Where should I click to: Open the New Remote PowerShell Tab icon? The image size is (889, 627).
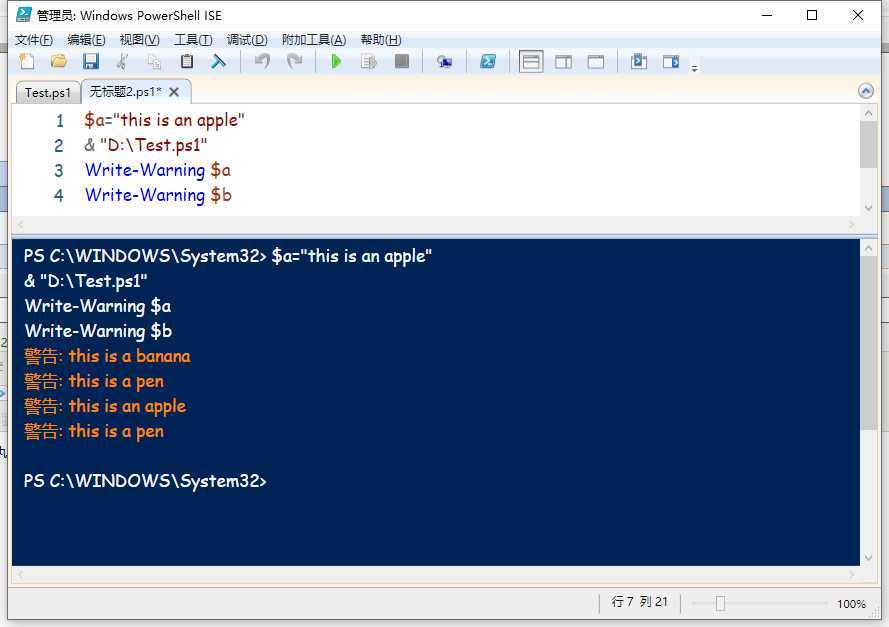coord(444,61)
